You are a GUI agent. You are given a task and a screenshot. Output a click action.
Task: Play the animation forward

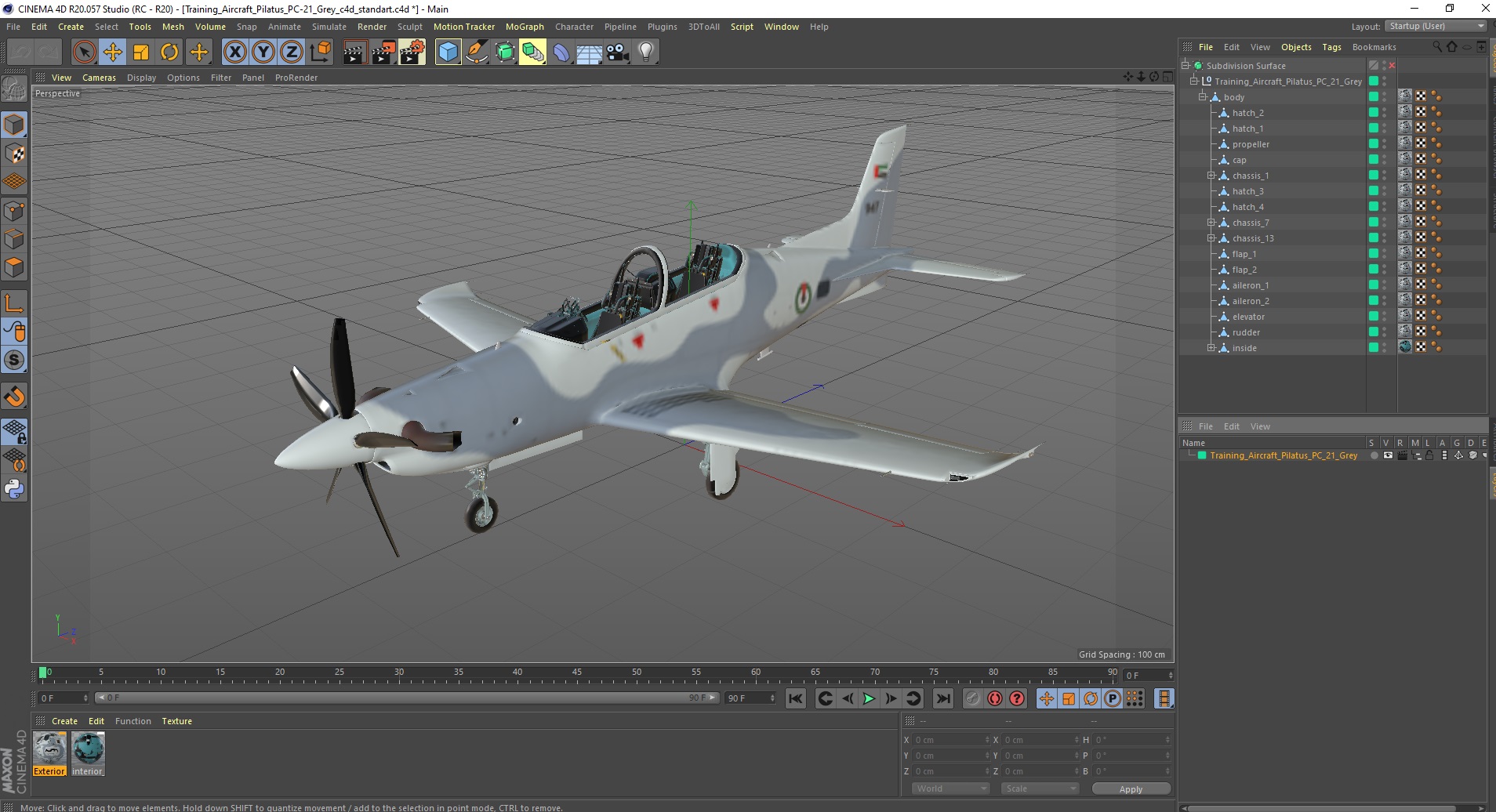[x=869, y=698]
